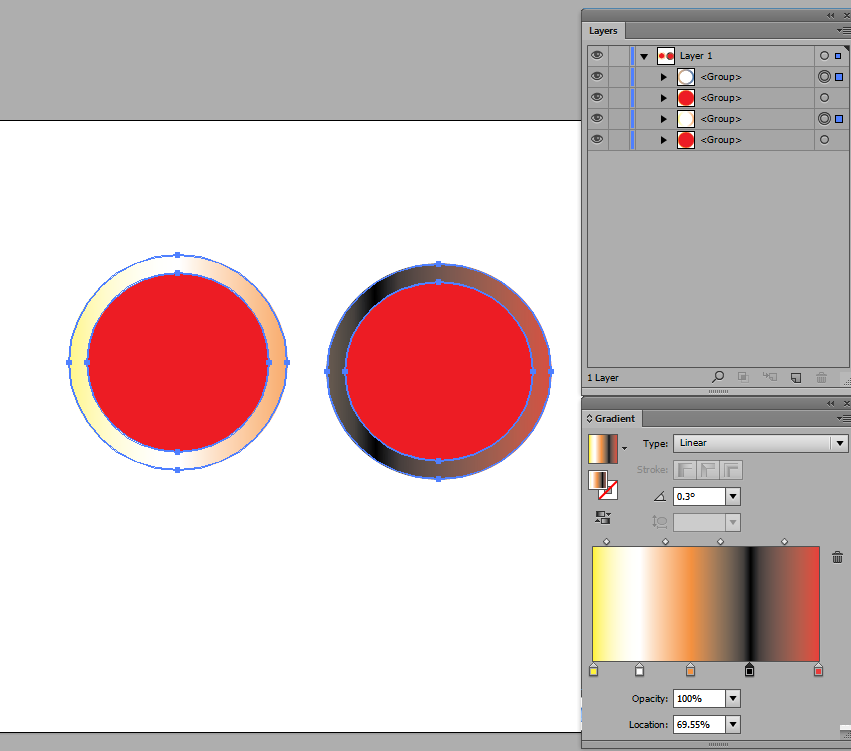Open the gradient swatch preset dropdown arrow
Screen dimensions: 851x751
pyautogui.click(x=624, y=448)
